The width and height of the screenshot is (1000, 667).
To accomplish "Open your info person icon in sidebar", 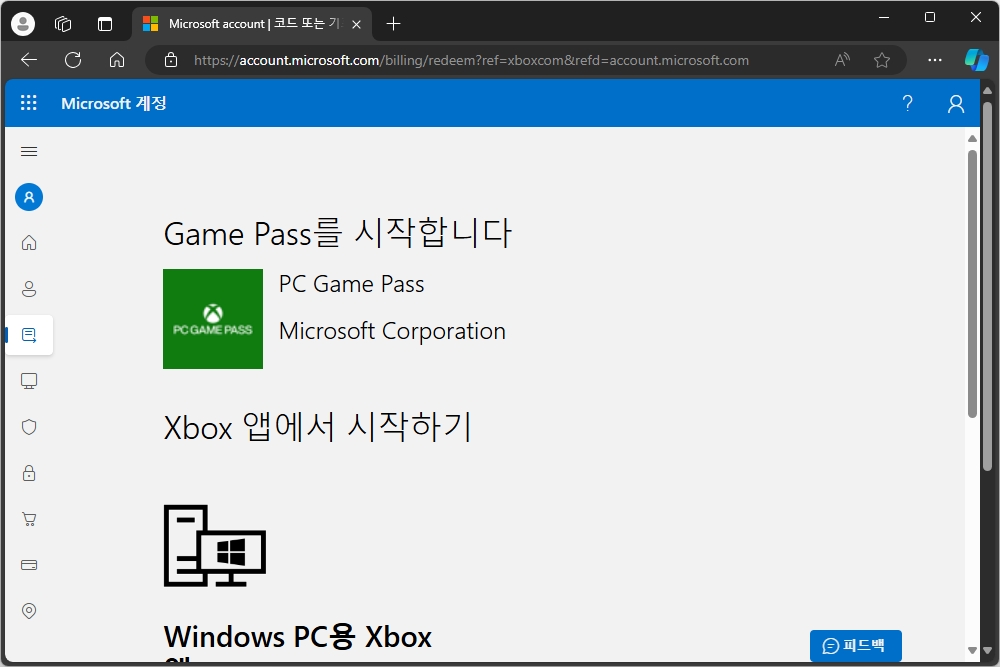I will tap(29, 289).
